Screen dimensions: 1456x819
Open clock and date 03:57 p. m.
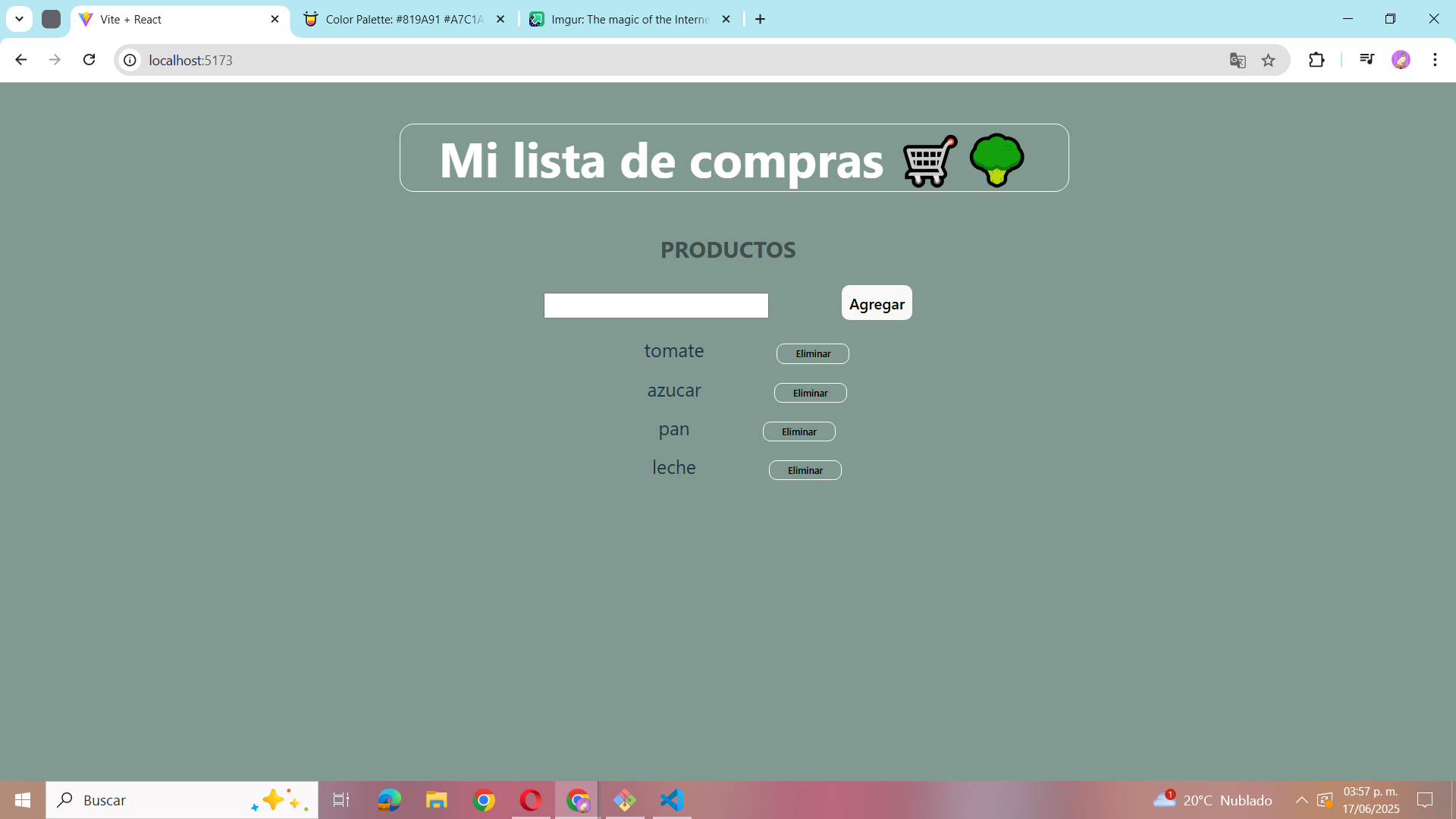(x=1370, y=800)
